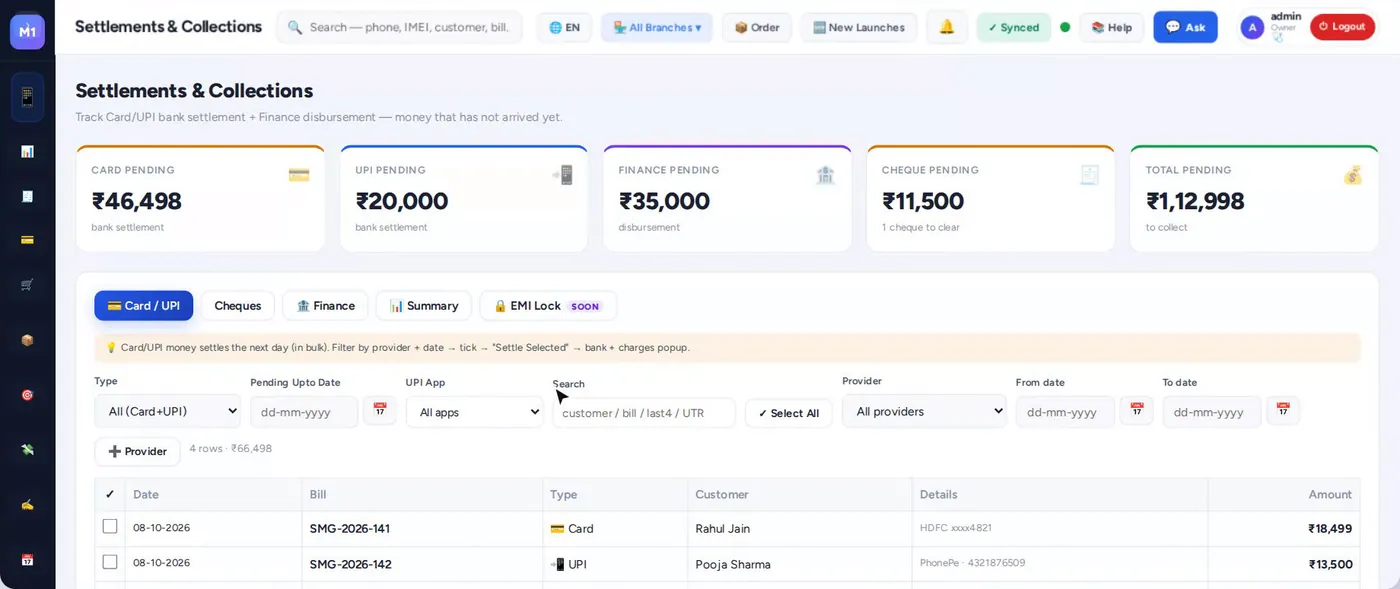Switch to the Cheques tab
This screenshot has width=1400, height=589.
pyautogui.click(x=238, y=306)
